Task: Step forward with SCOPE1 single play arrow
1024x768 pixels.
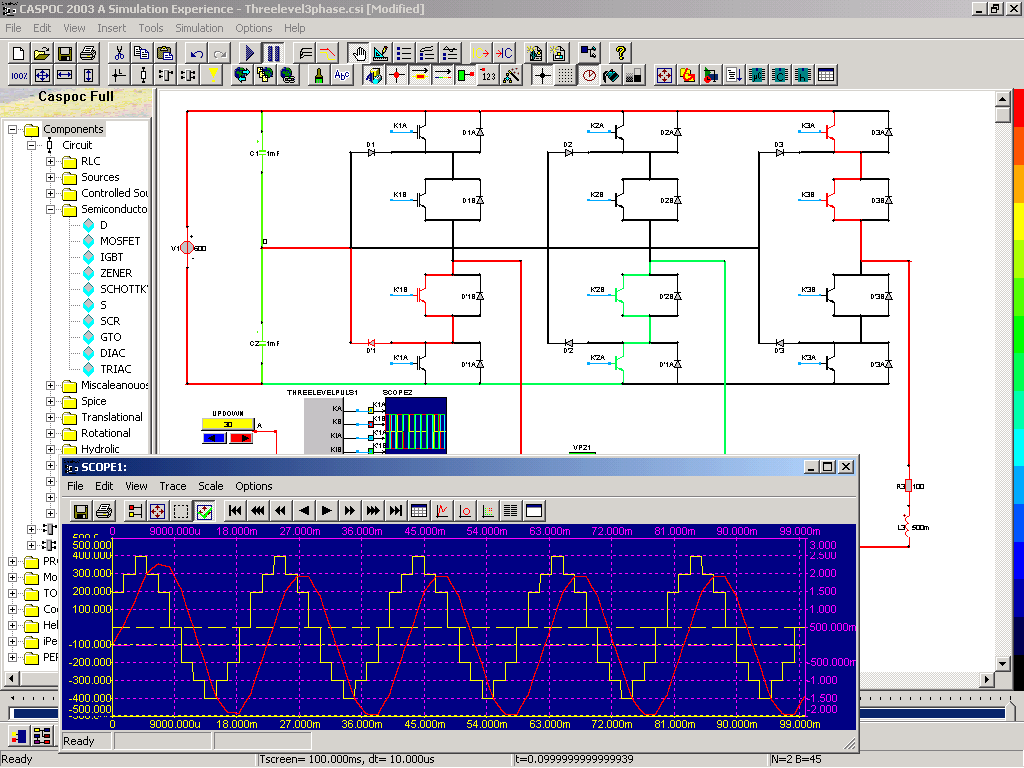Action: point(327,511)
